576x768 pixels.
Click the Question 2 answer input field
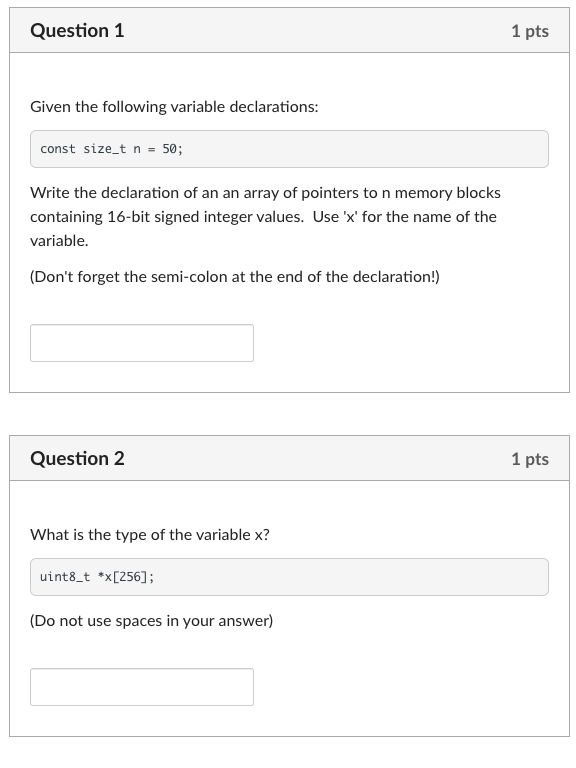pos(142,687)
